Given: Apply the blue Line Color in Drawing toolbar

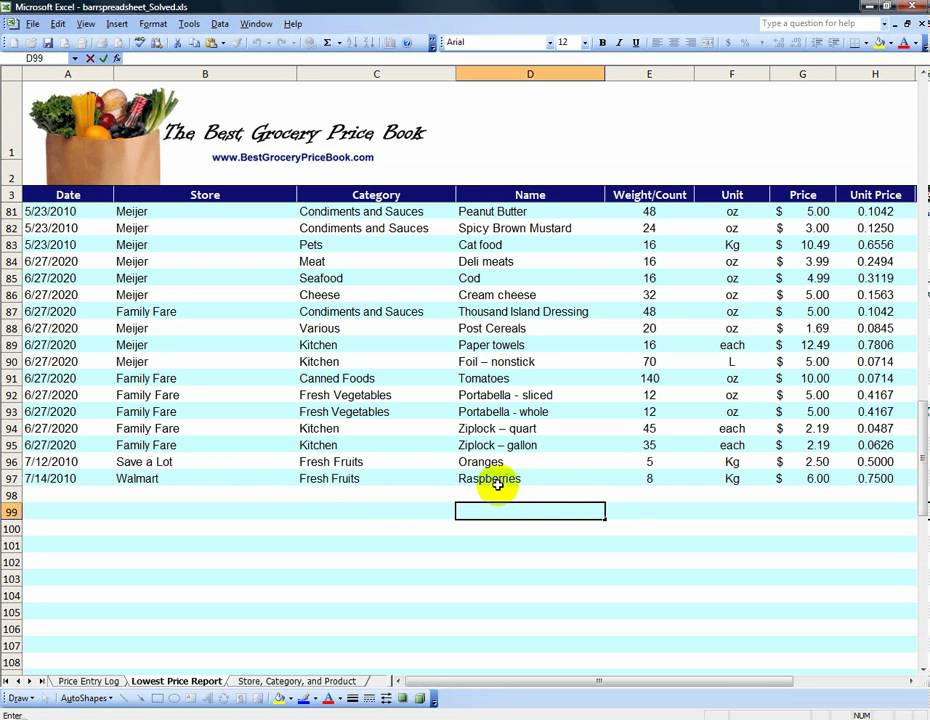Looking at the screenshot, I should (x=304, y=699).
